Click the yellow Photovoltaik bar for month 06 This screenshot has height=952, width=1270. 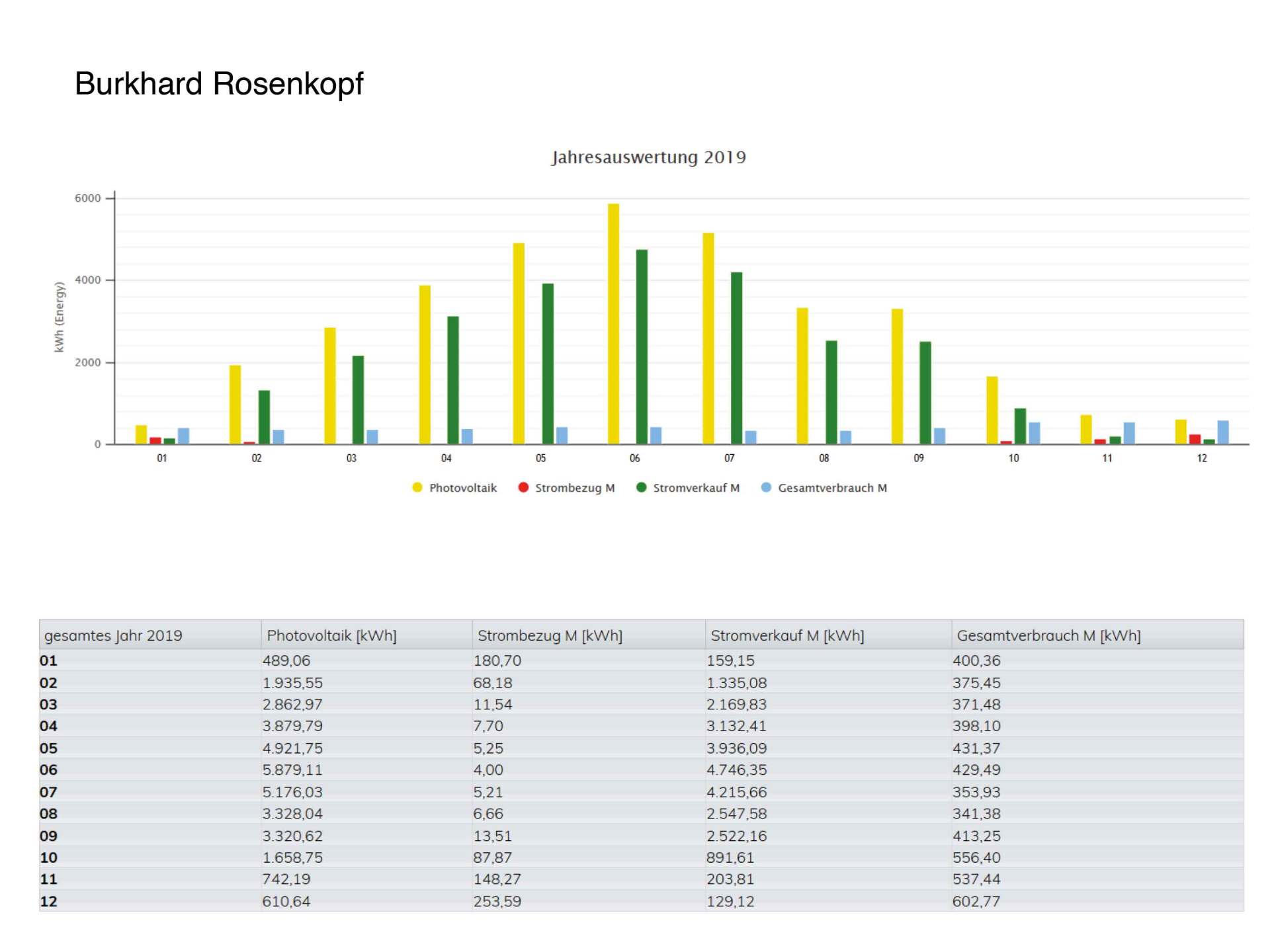click(613, 324)
